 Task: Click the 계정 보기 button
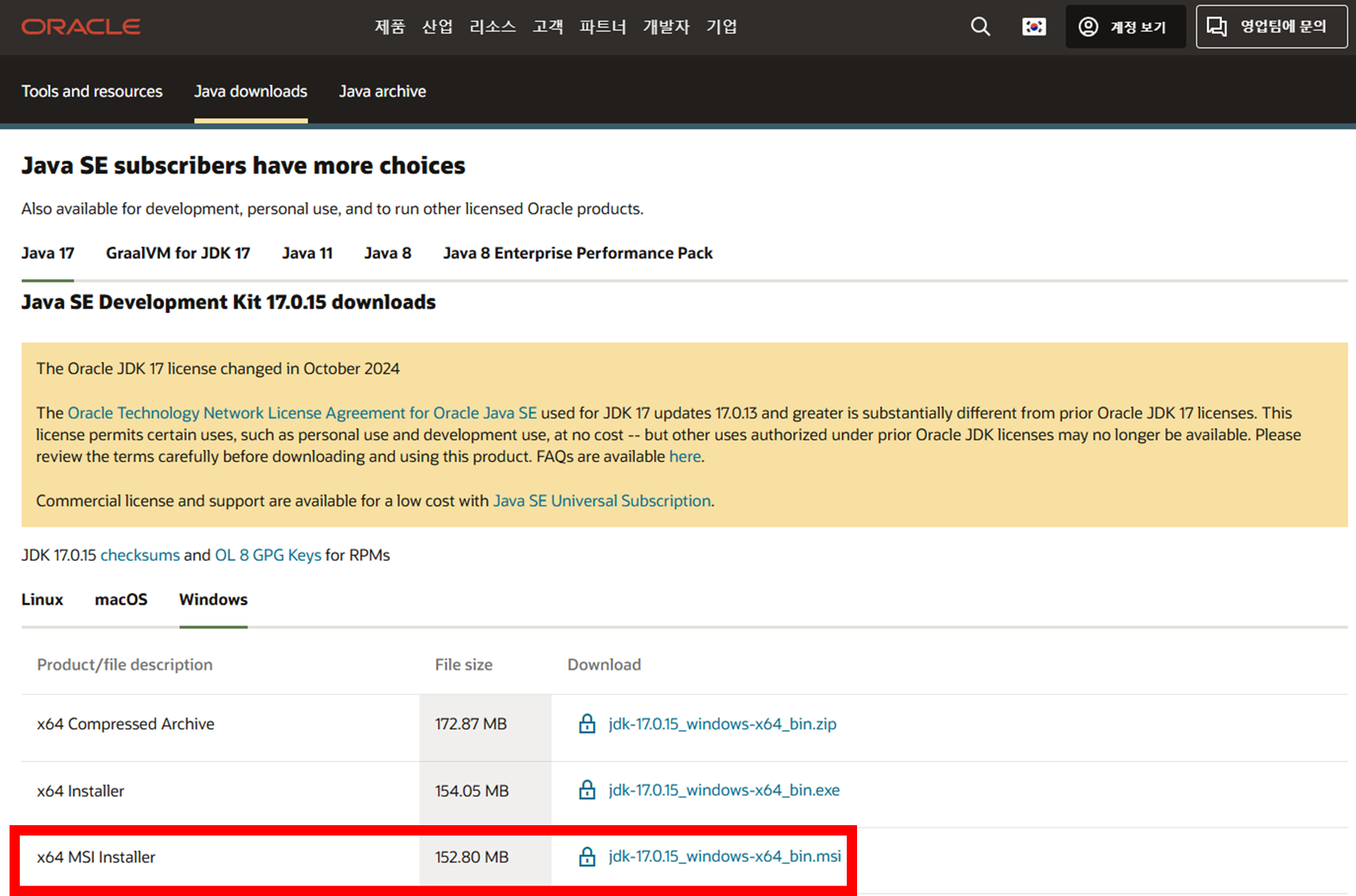click(x=1125, y=27)
